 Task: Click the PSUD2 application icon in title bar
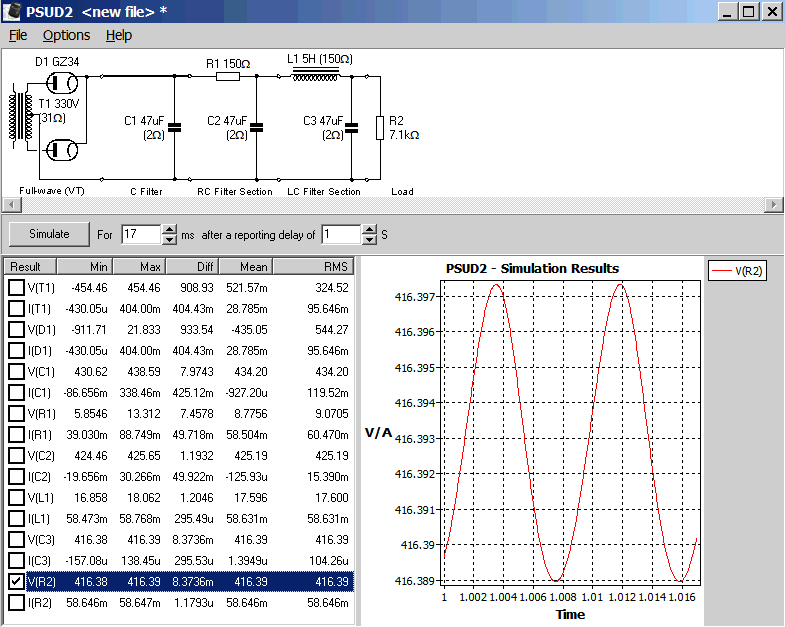(x=12, y=12)
